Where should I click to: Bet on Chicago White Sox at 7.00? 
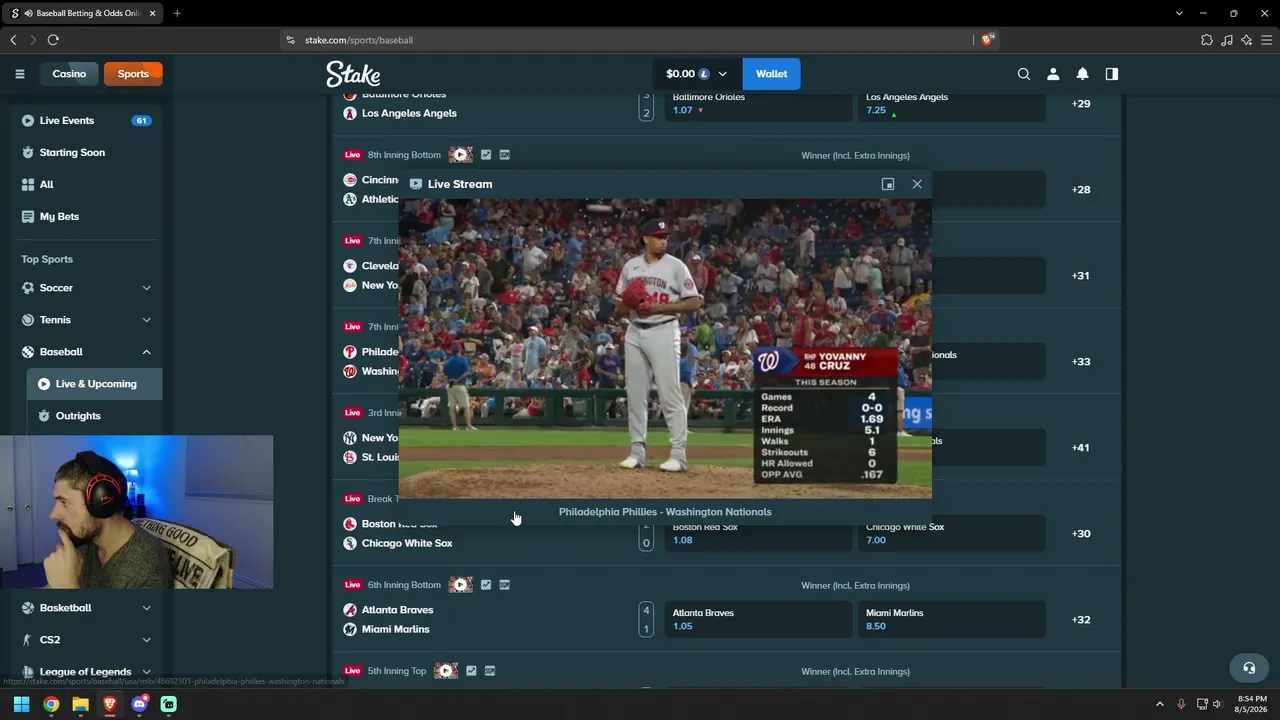[x=951, y=533]
